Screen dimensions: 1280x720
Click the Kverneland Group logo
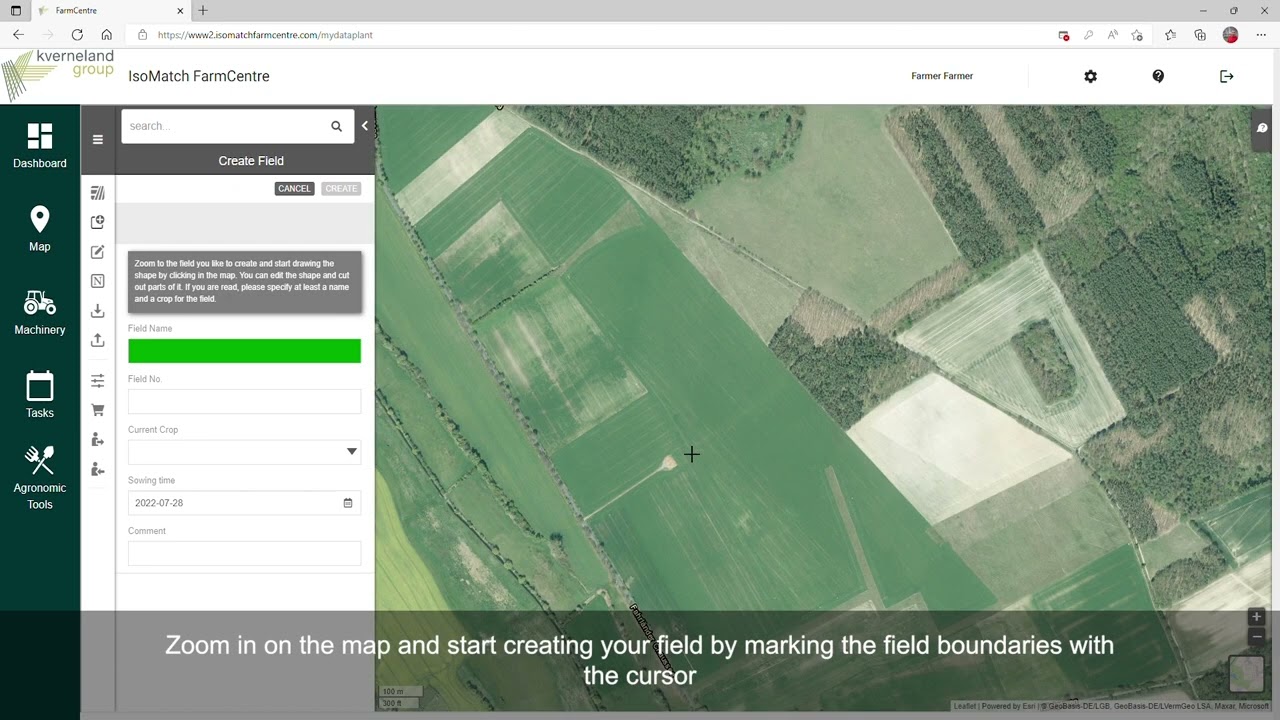(58, 75)
